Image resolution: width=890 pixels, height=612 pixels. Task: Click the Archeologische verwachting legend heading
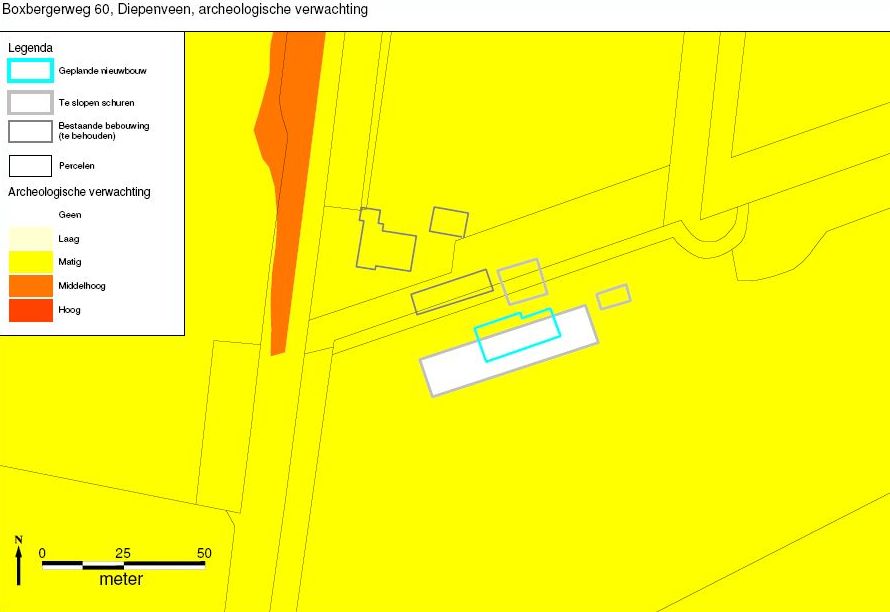click(79, 192)
